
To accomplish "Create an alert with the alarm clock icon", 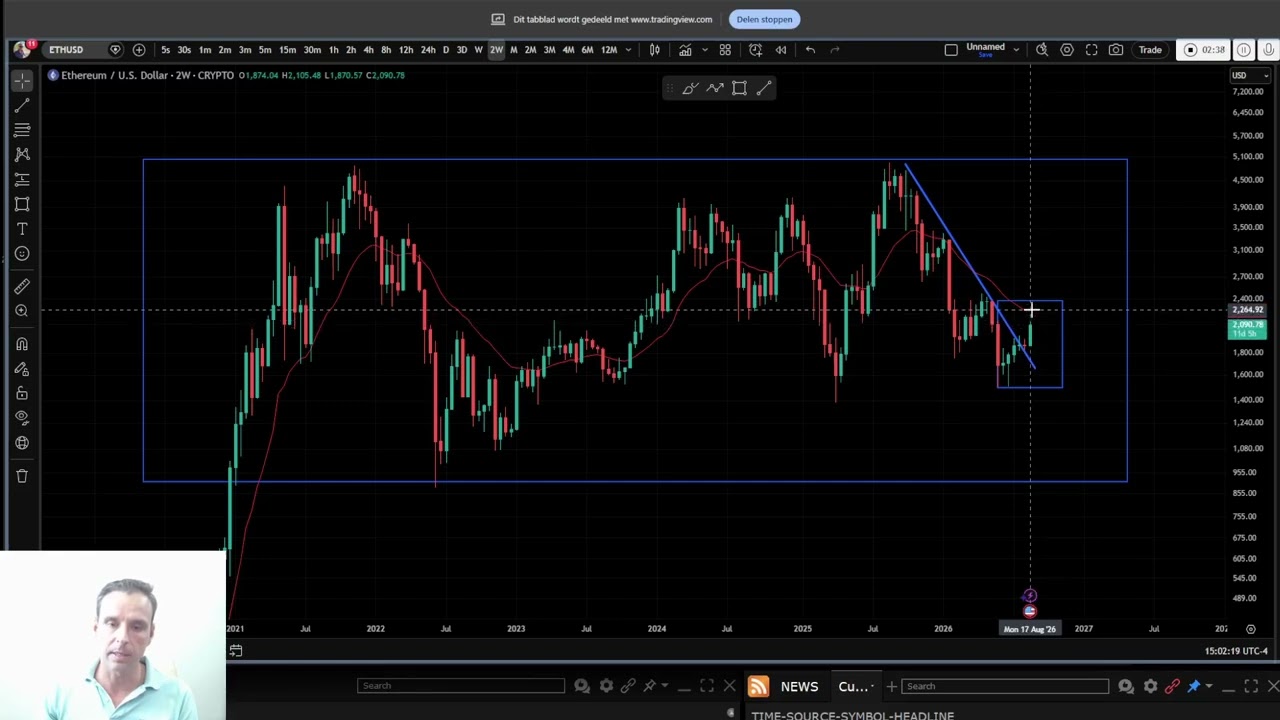I will tap(755, 50).
